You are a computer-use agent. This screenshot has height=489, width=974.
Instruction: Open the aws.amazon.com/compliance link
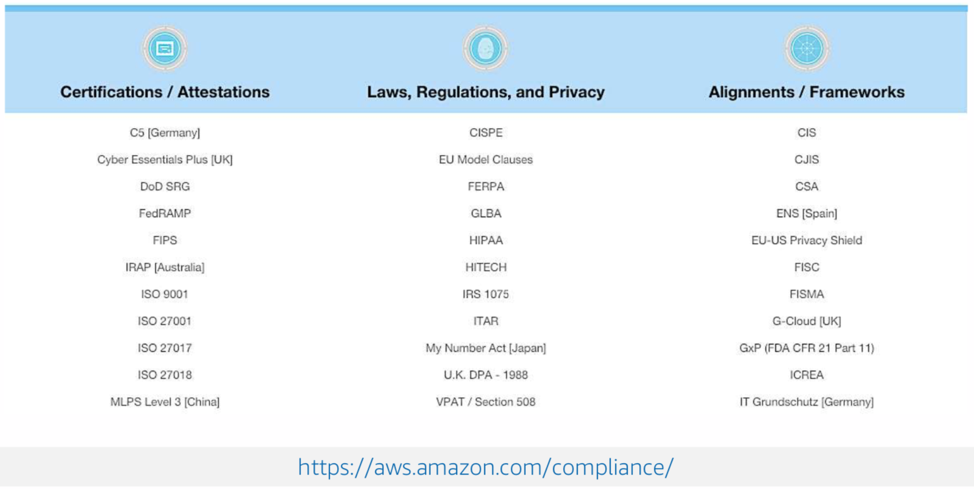click(486, 467)
